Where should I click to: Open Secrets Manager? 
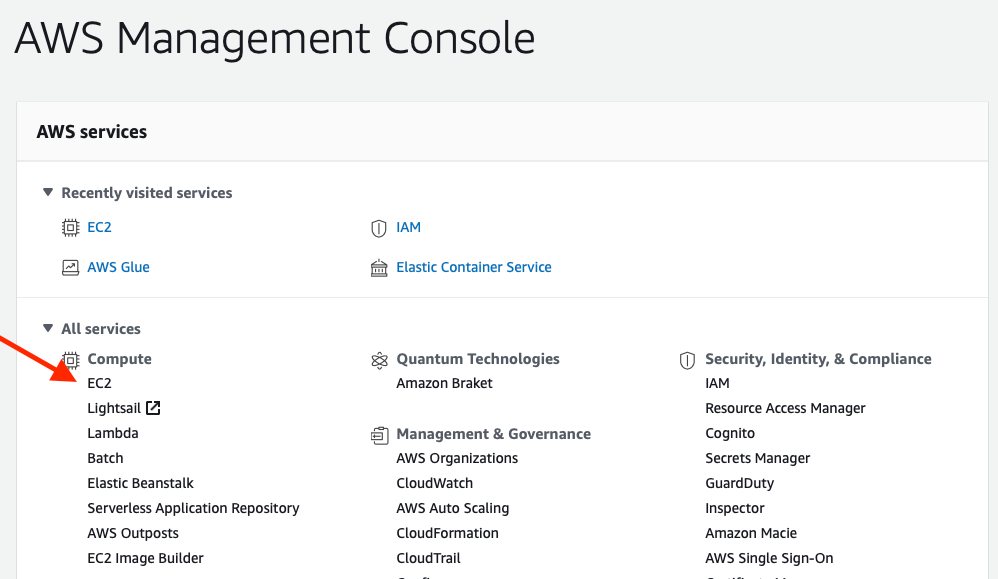[x=757, y=458]
